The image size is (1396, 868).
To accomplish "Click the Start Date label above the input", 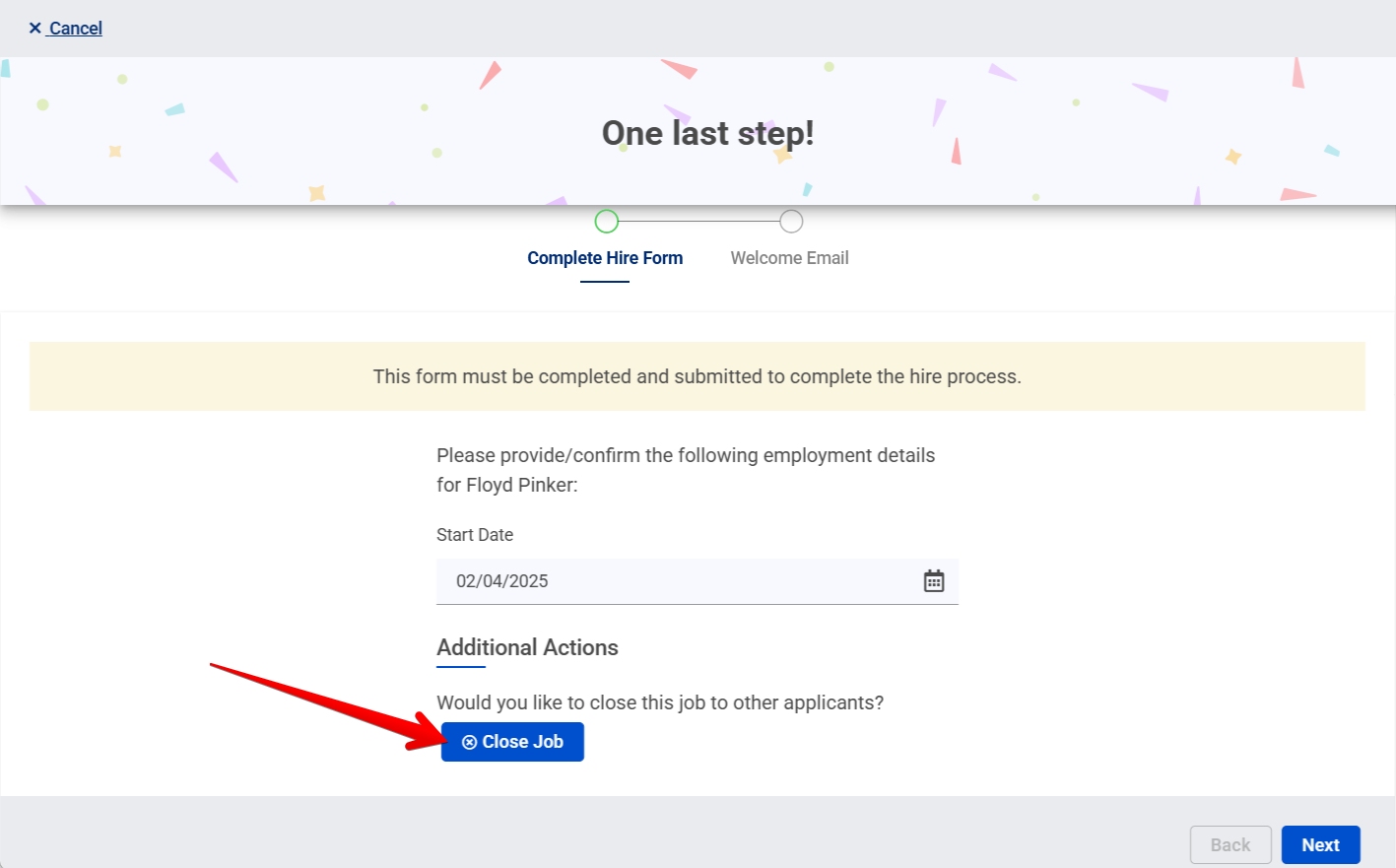I will pyautogui.click(x=475, y=534).
